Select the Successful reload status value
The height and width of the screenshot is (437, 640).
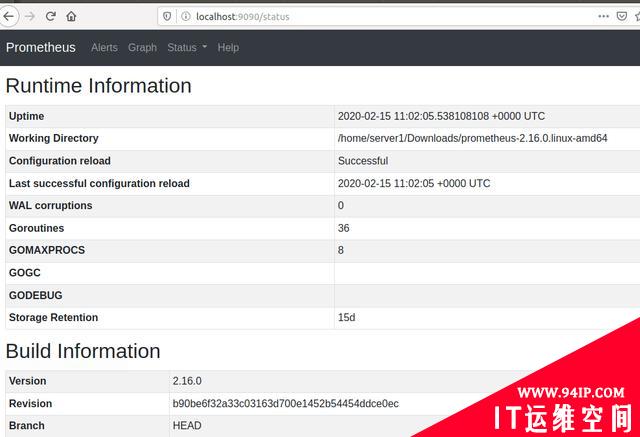click(363, 161)
